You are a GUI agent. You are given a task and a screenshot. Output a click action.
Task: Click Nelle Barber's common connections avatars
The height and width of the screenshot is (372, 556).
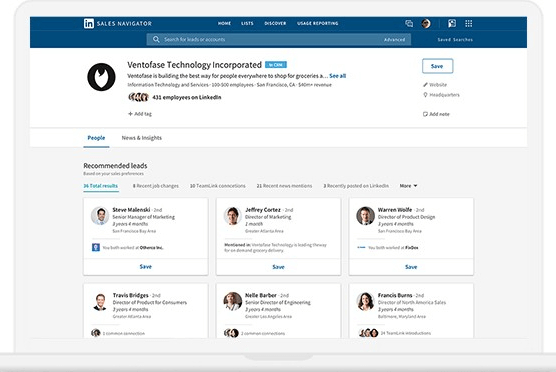(x=232, y=333)
